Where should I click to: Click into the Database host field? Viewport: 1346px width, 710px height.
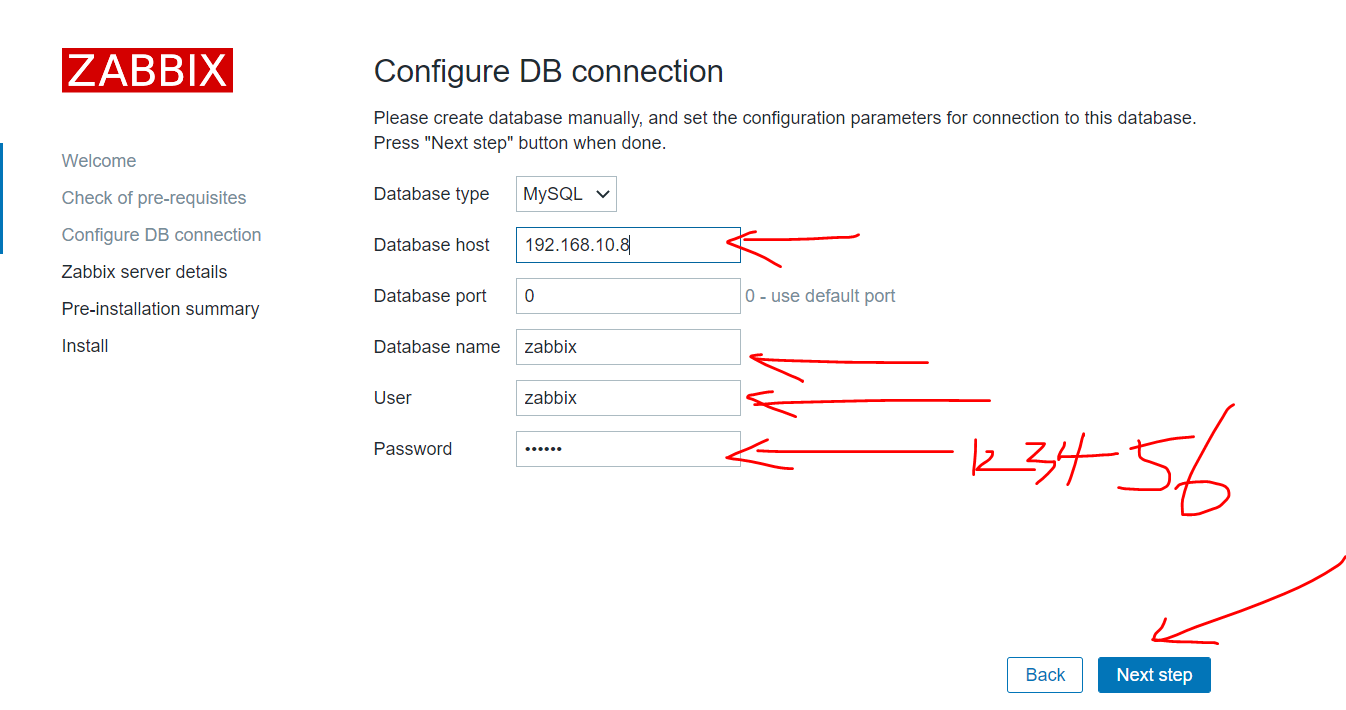coord(627,245)
